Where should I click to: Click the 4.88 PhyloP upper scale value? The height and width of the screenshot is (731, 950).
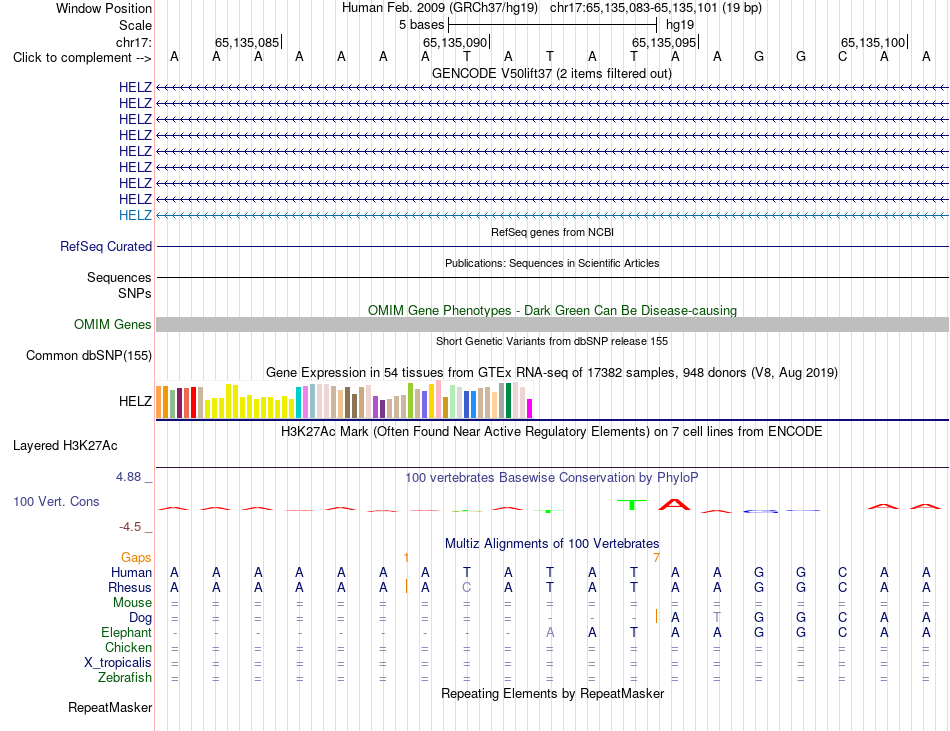click(128, 477)
